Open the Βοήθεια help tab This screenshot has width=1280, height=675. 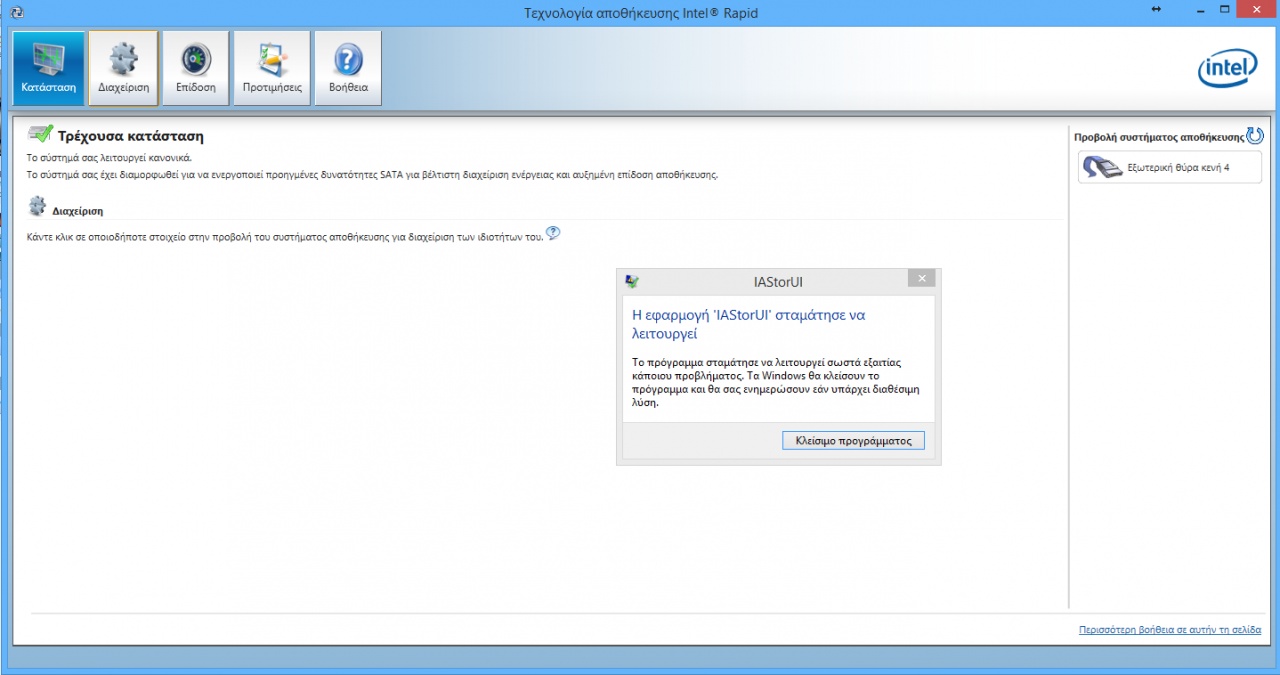(348, 68)
